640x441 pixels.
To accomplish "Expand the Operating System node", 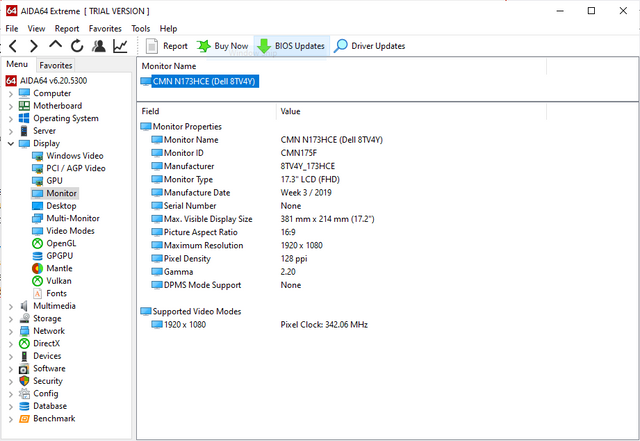I will click(x=11, y=119).
